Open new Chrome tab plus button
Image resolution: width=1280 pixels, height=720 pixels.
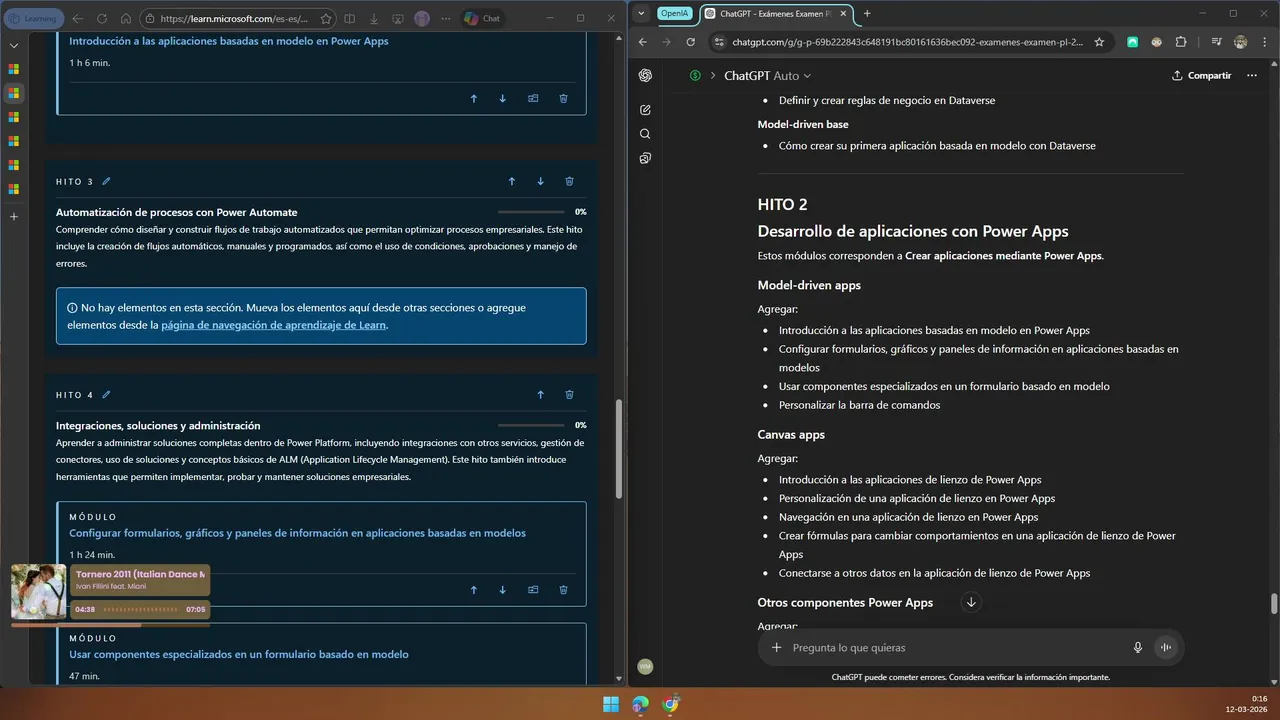867,13
